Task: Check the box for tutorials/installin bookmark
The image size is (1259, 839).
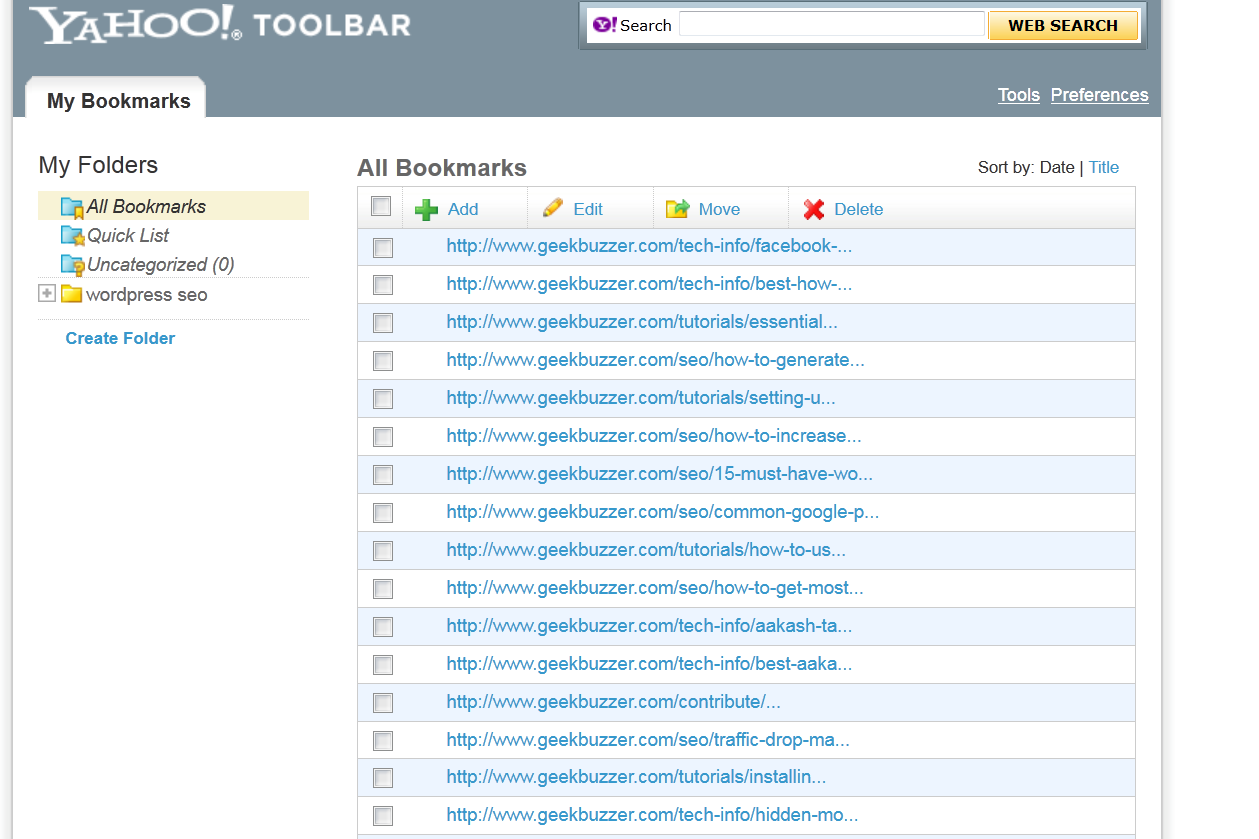Action: click(x=383, y=779)
